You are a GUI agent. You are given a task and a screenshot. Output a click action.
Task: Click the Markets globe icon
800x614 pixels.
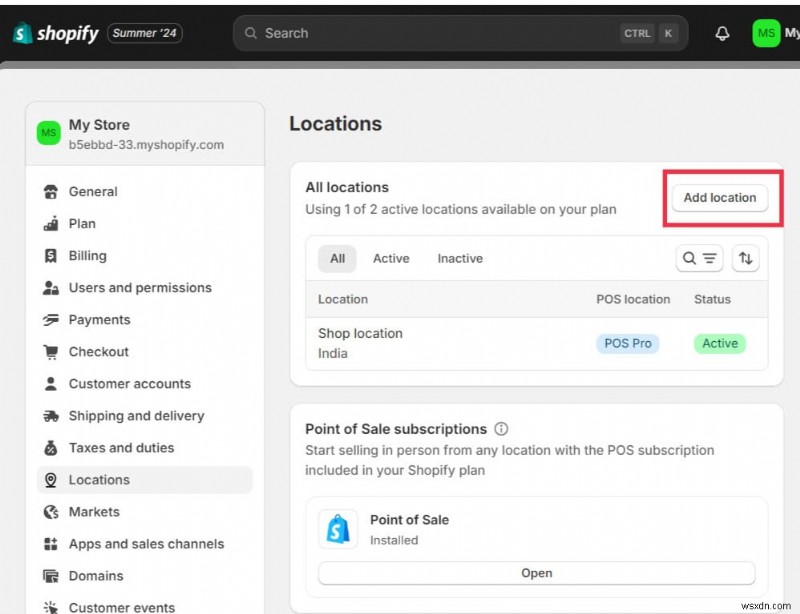tap(51, 512)
